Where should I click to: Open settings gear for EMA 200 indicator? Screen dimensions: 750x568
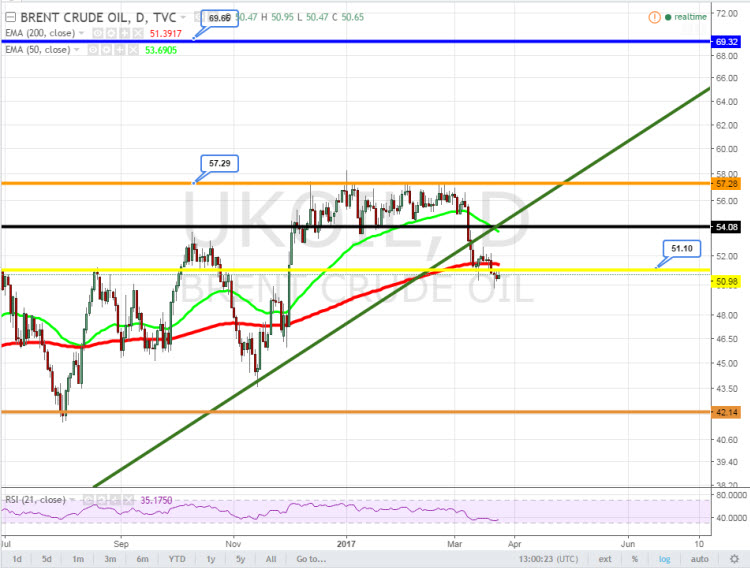click(111, 33)
